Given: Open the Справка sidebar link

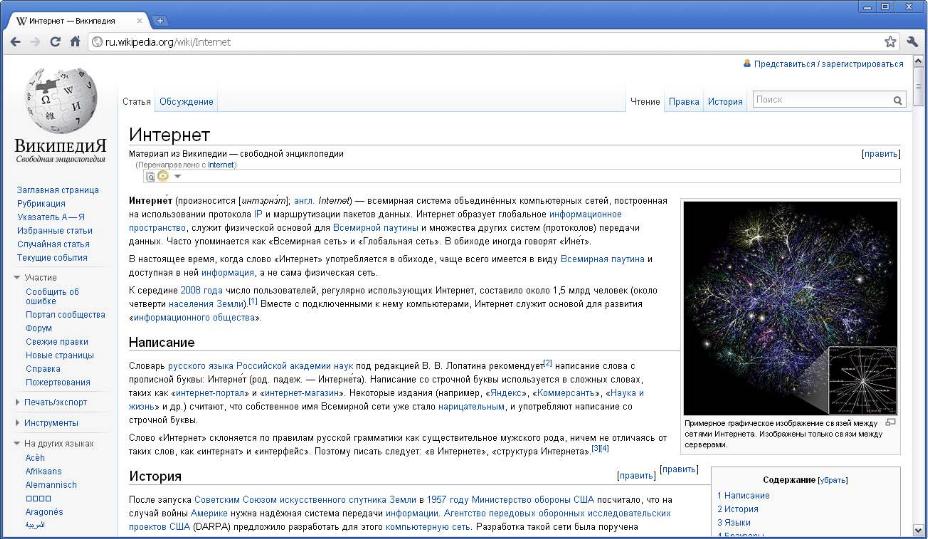Looking at the screenshot, I should tap(43, 369).
